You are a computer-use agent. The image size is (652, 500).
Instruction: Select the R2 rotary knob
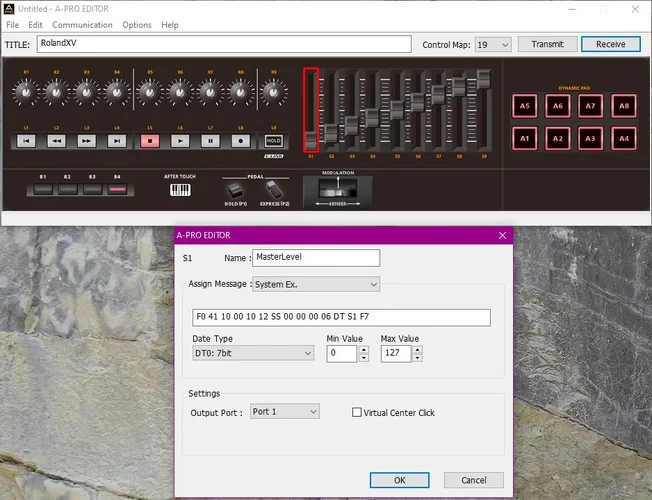[56, 92]
